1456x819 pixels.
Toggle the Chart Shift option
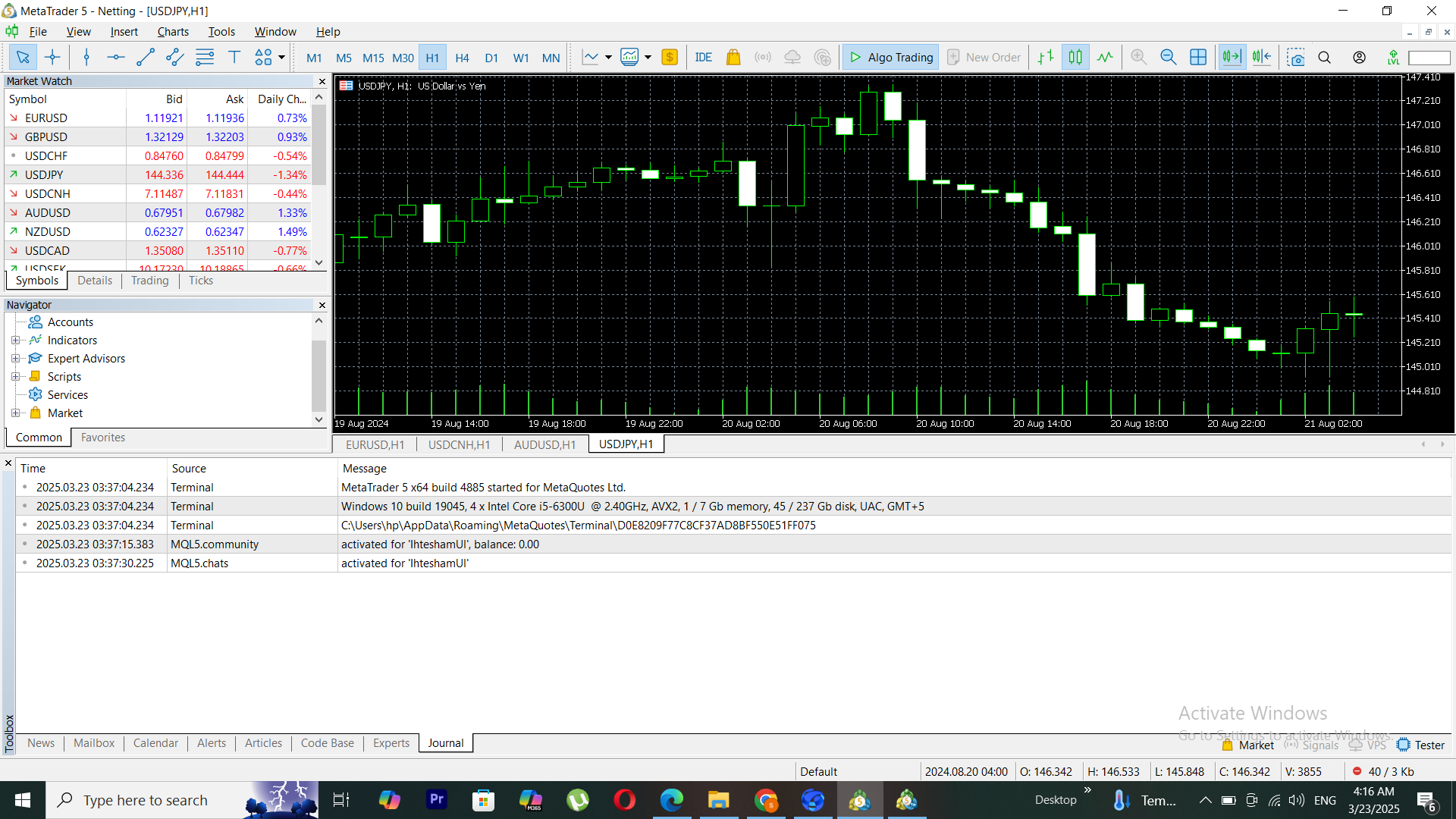pyautogui.click(x=1261, y=57)
